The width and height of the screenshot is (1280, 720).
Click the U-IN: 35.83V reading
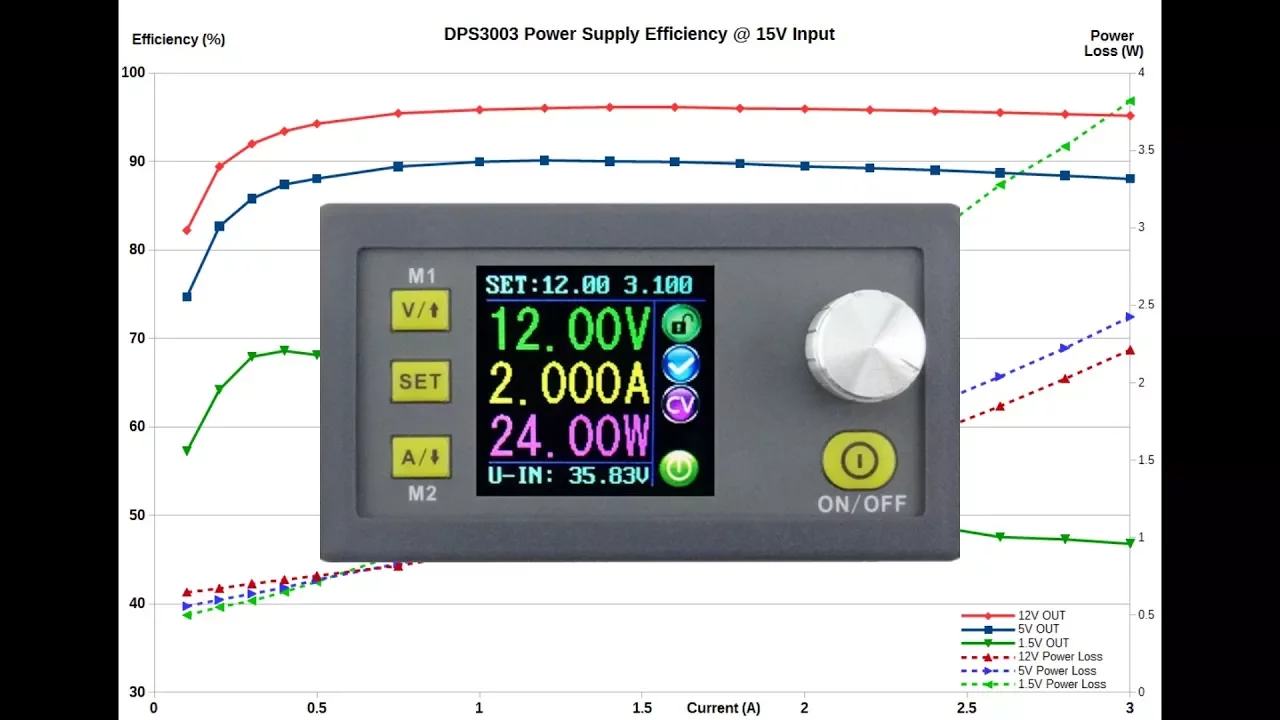(568, 475)
